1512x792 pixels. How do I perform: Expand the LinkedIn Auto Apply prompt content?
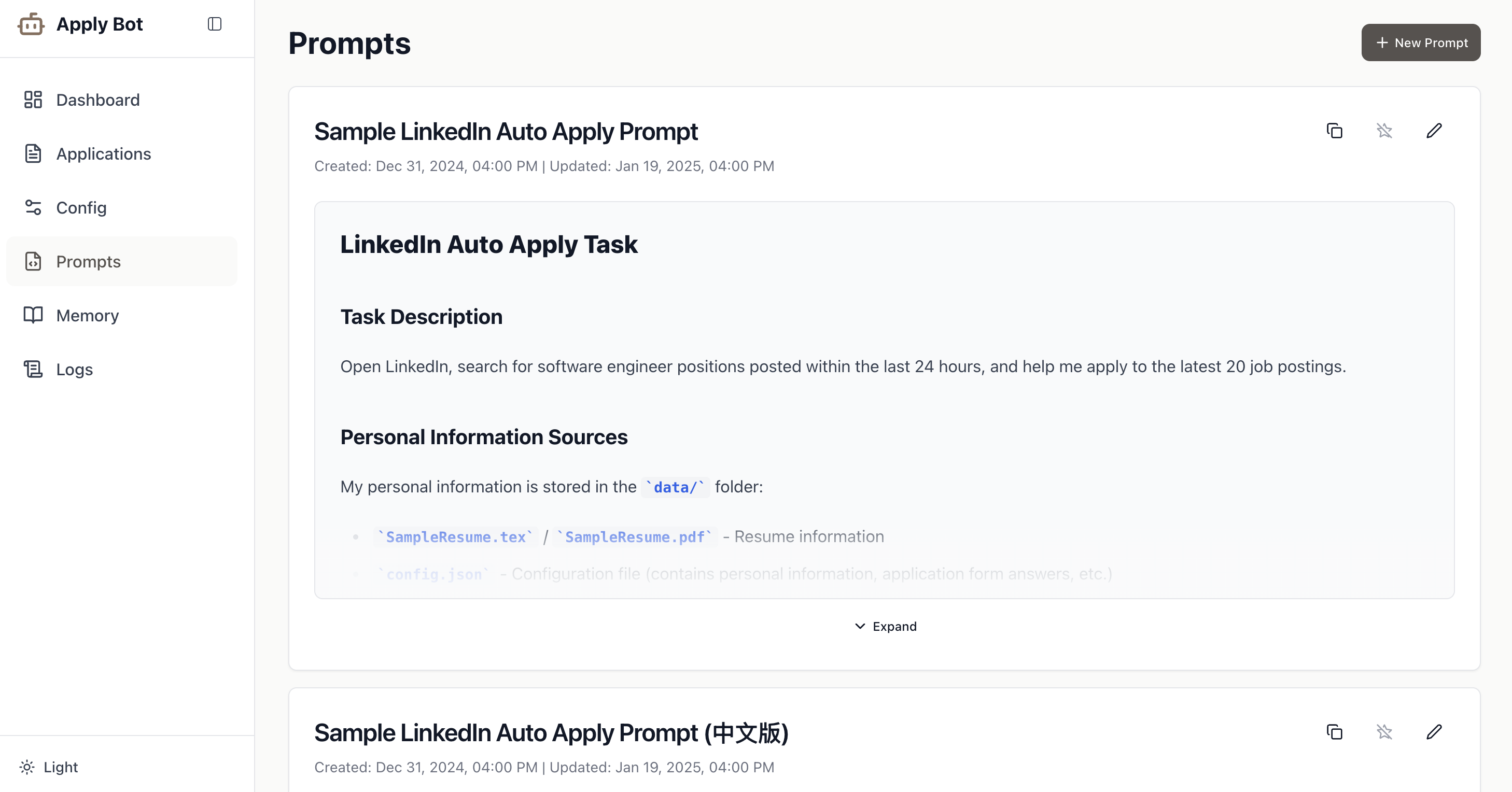pos(885,626)
